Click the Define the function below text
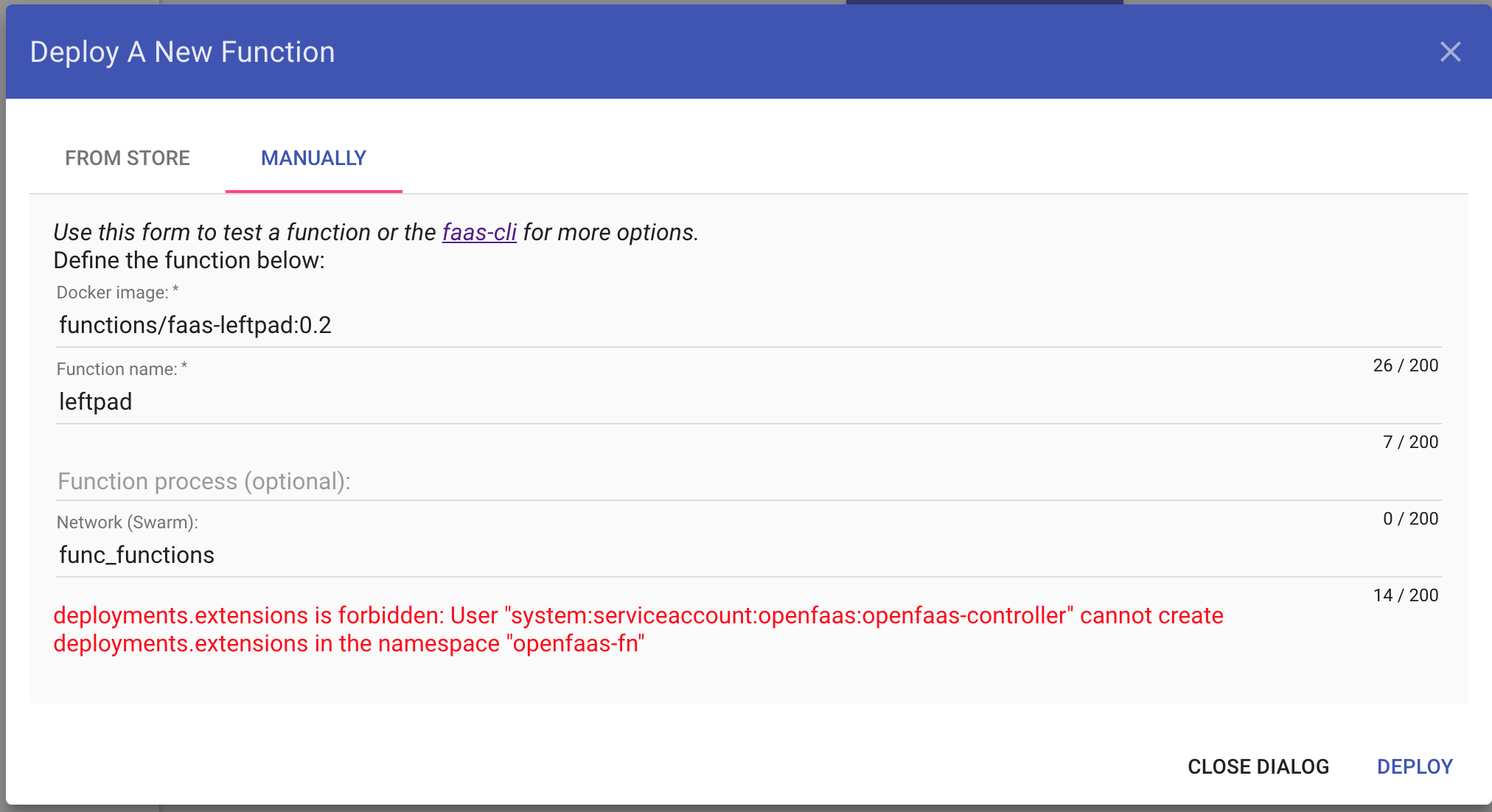Viewport: 1492px width, 812px height. click(189, 259)
